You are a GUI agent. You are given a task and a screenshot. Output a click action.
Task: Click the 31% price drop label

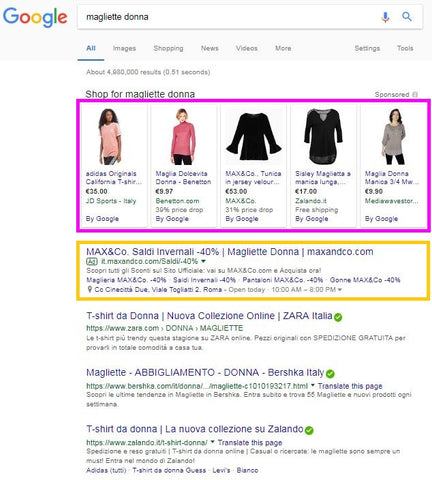pos(249,210)
